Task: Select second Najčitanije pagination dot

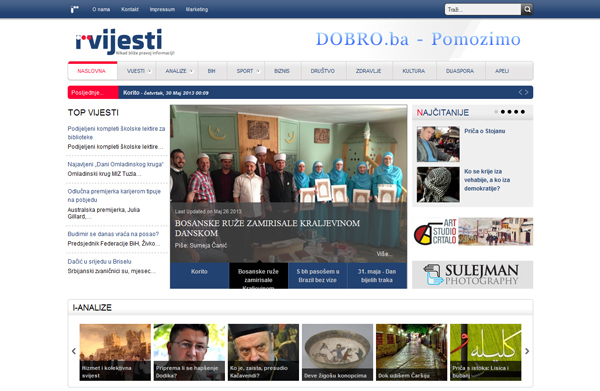Action: 503,112
